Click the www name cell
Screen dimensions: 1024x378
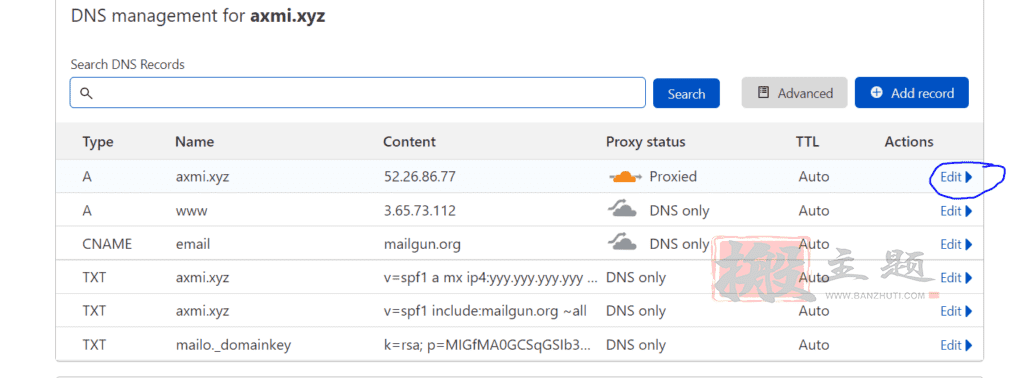[191, 211]
